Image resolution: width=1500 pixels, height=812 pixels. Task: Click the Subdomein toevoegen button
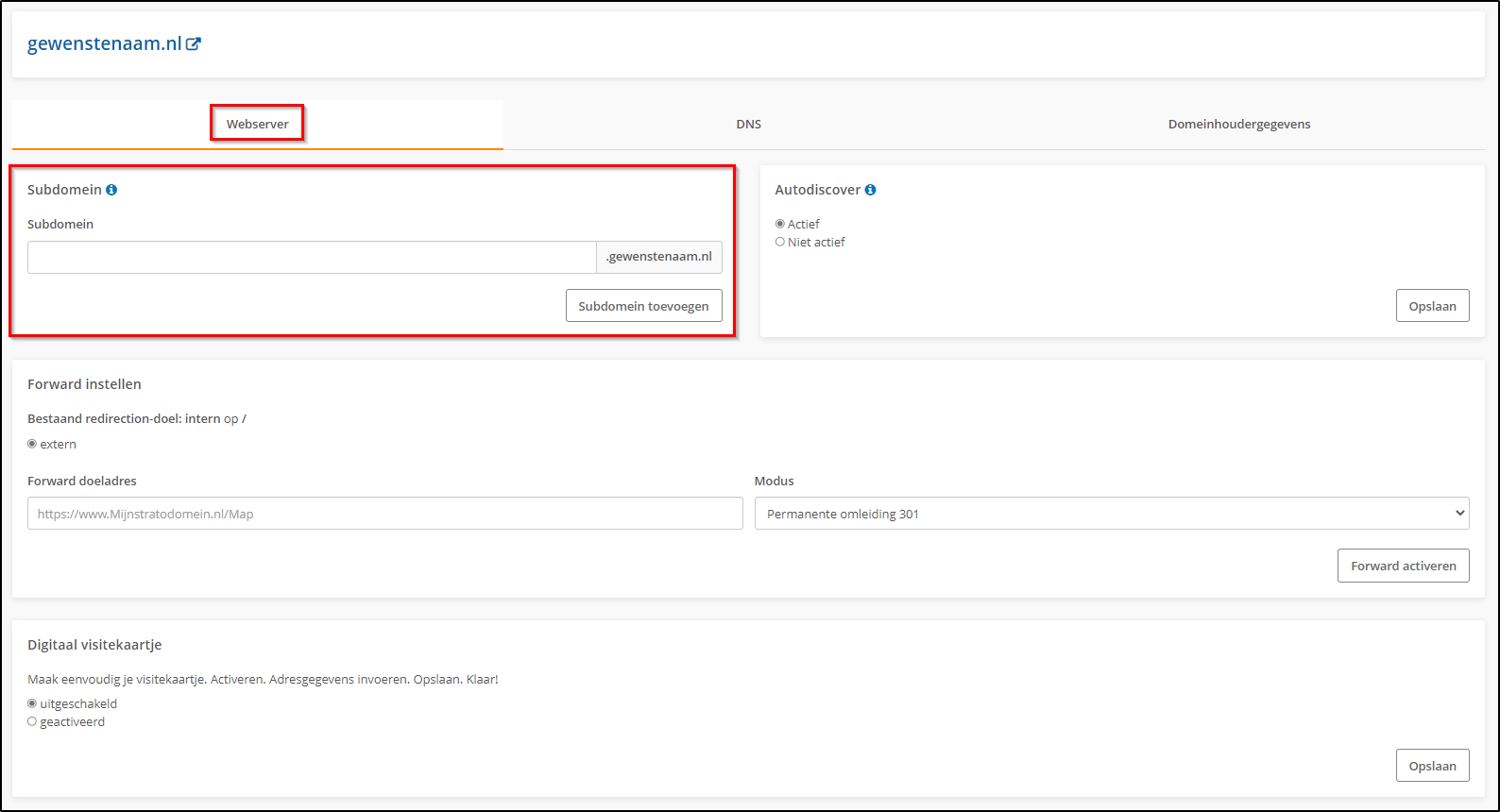pyautogui.click(x=643, y=306)
